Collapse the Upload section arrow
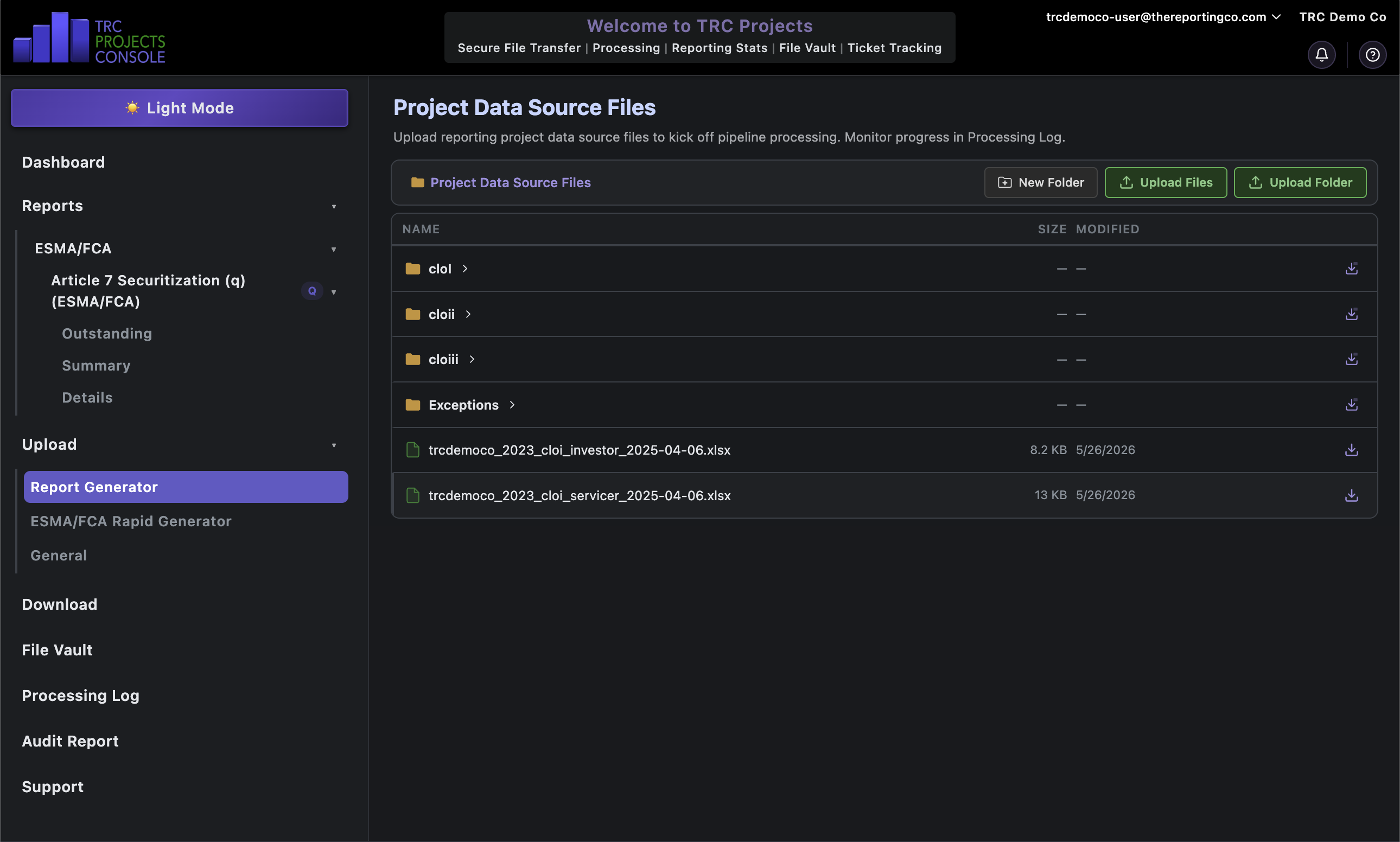 click(334, 445)
